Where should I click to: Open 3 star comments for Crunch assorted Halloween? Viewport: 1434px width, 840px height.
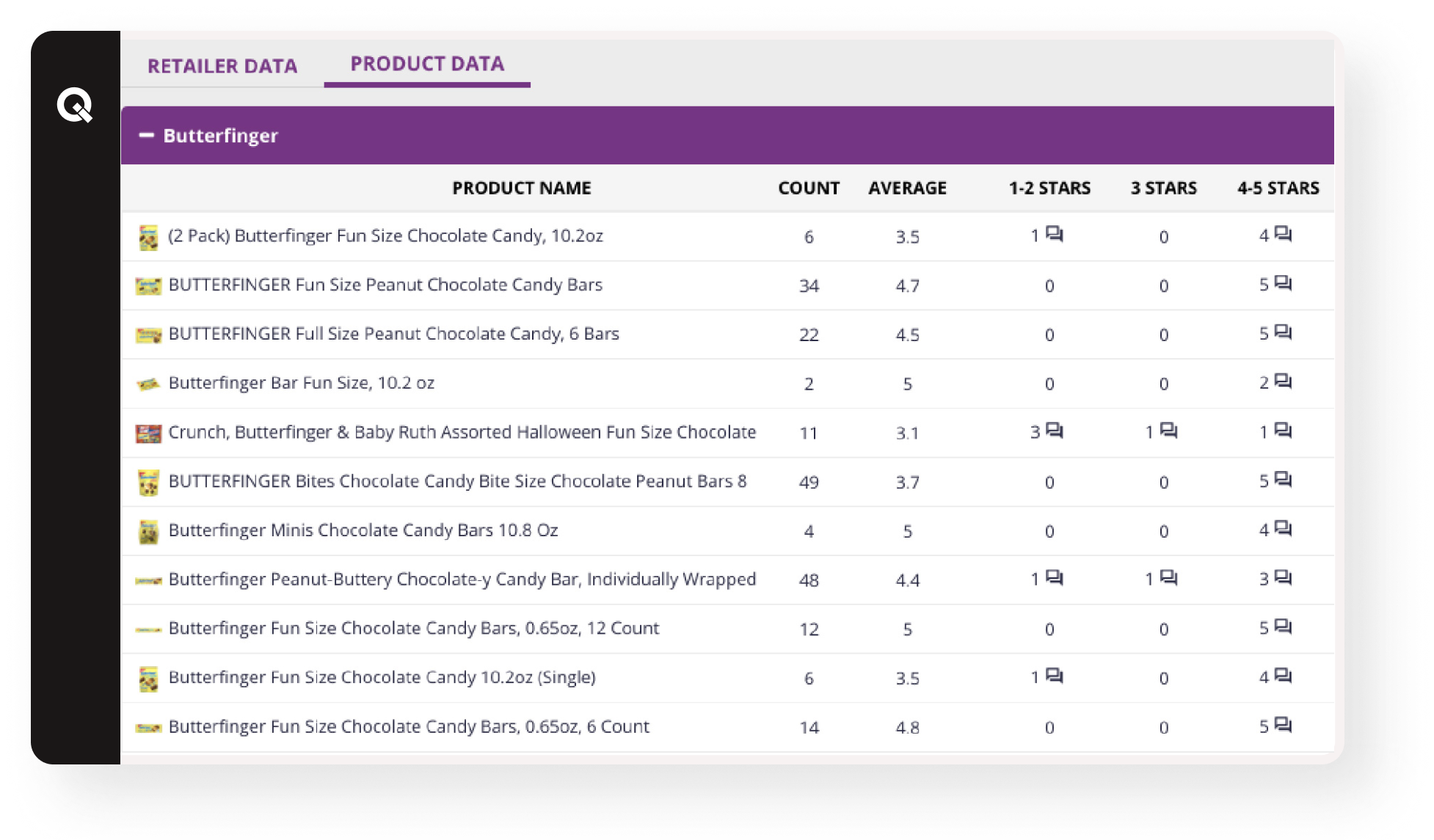[x=1169, y=431]
